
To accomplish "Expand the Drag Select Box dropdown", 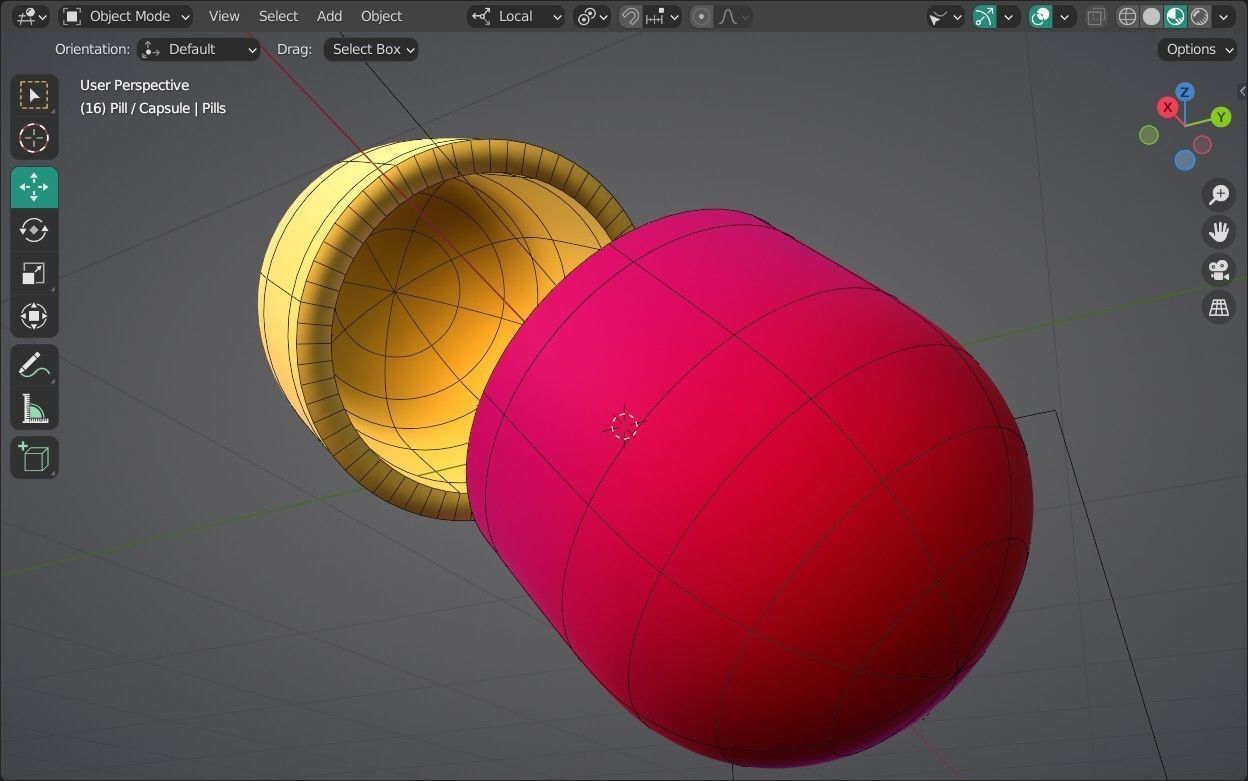I will point(370,49).
